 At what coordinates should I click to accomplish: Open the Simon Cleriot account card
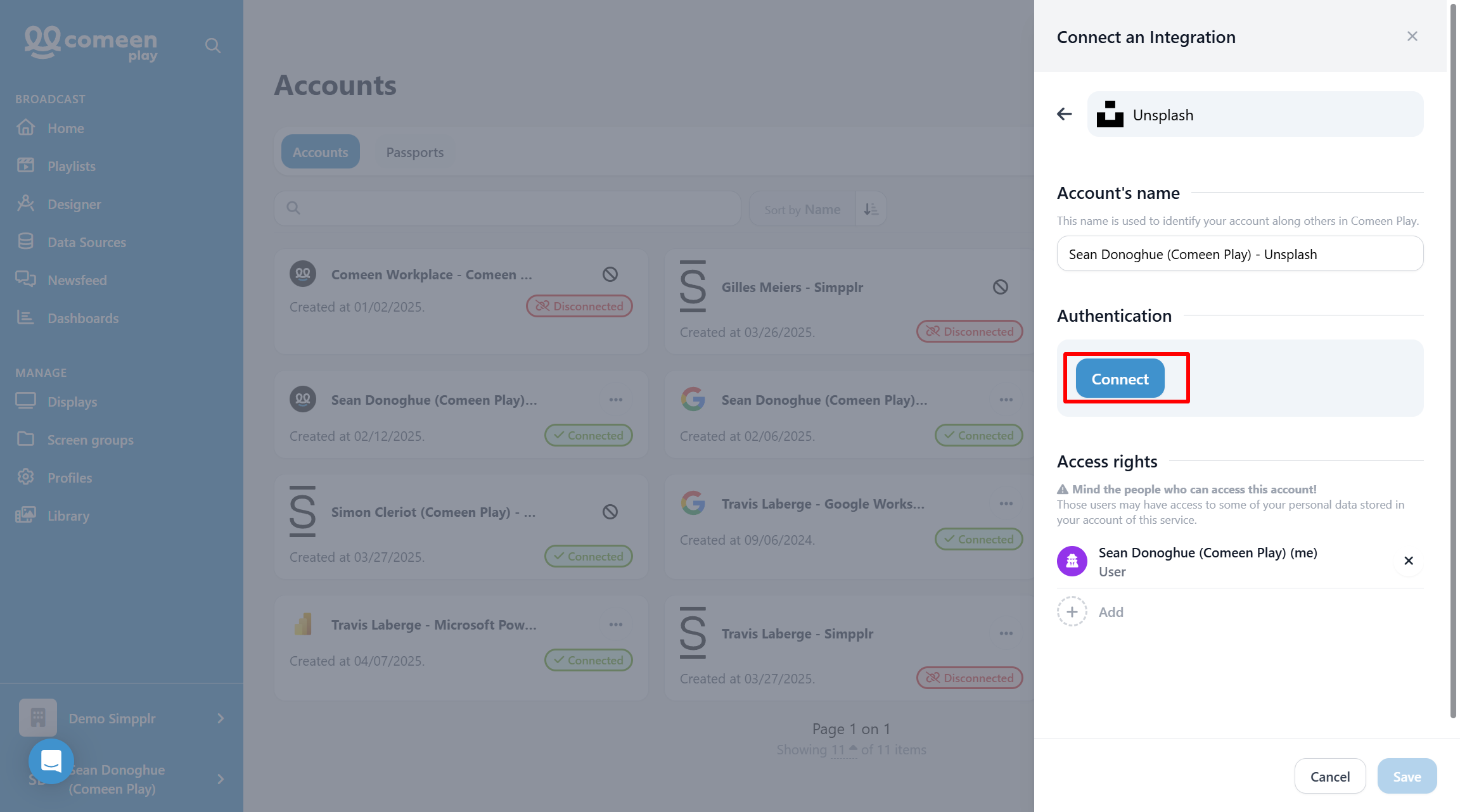pyautogui.click(x=461, y=526)
